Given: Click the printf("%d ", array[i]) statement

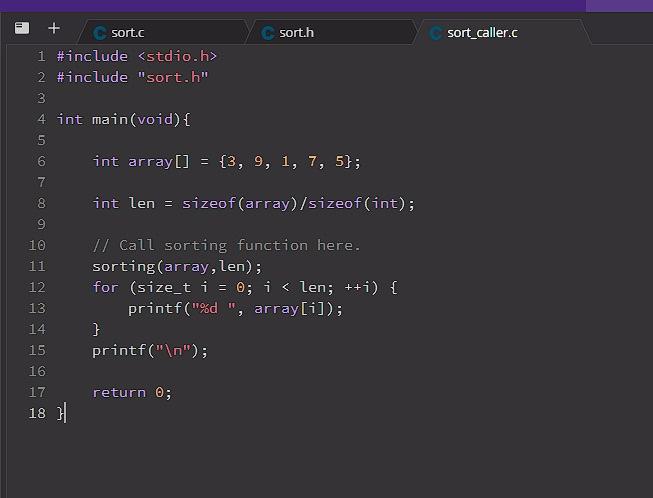Looking at the screenshot, I should pos(235,309).
